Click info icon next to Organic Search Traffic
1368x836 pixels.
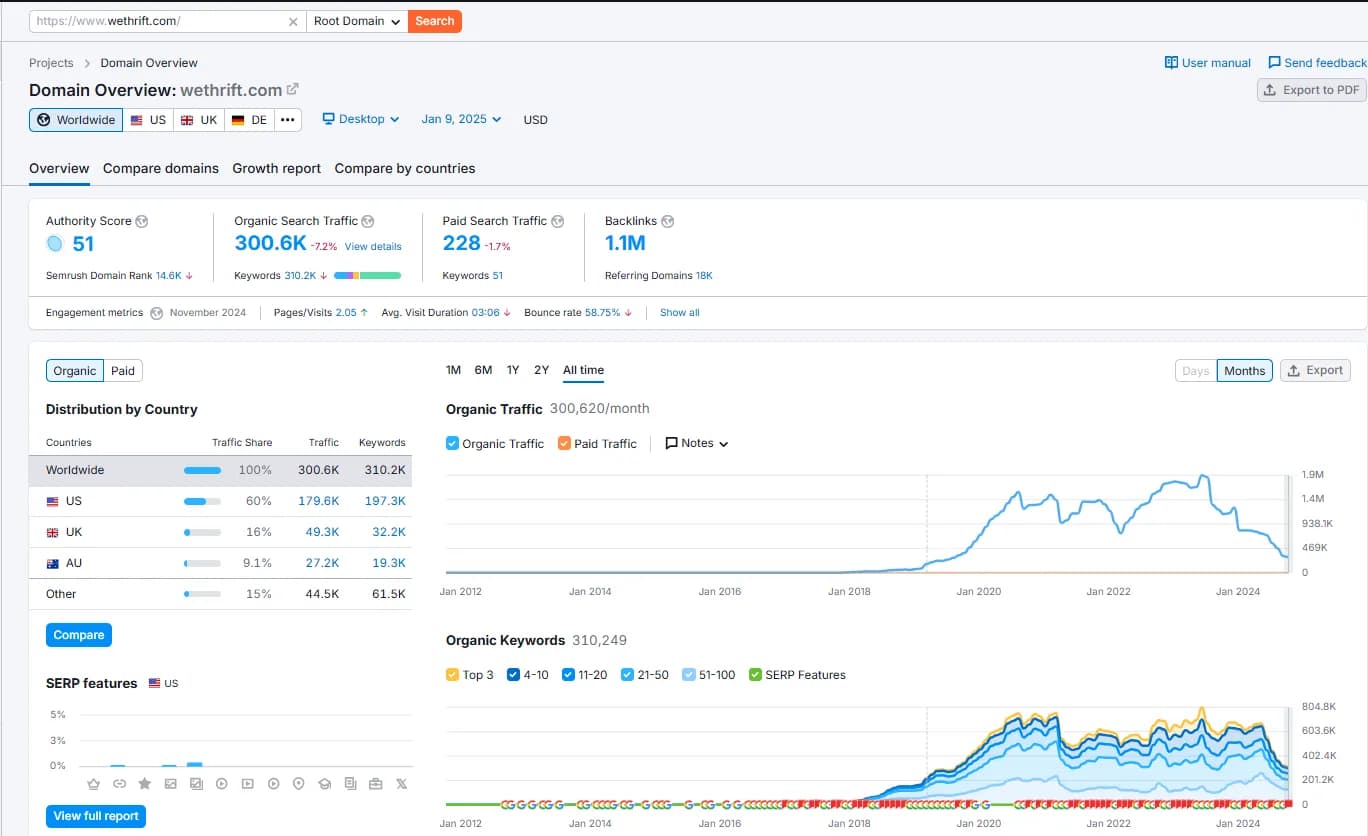(x=368, y=221)
